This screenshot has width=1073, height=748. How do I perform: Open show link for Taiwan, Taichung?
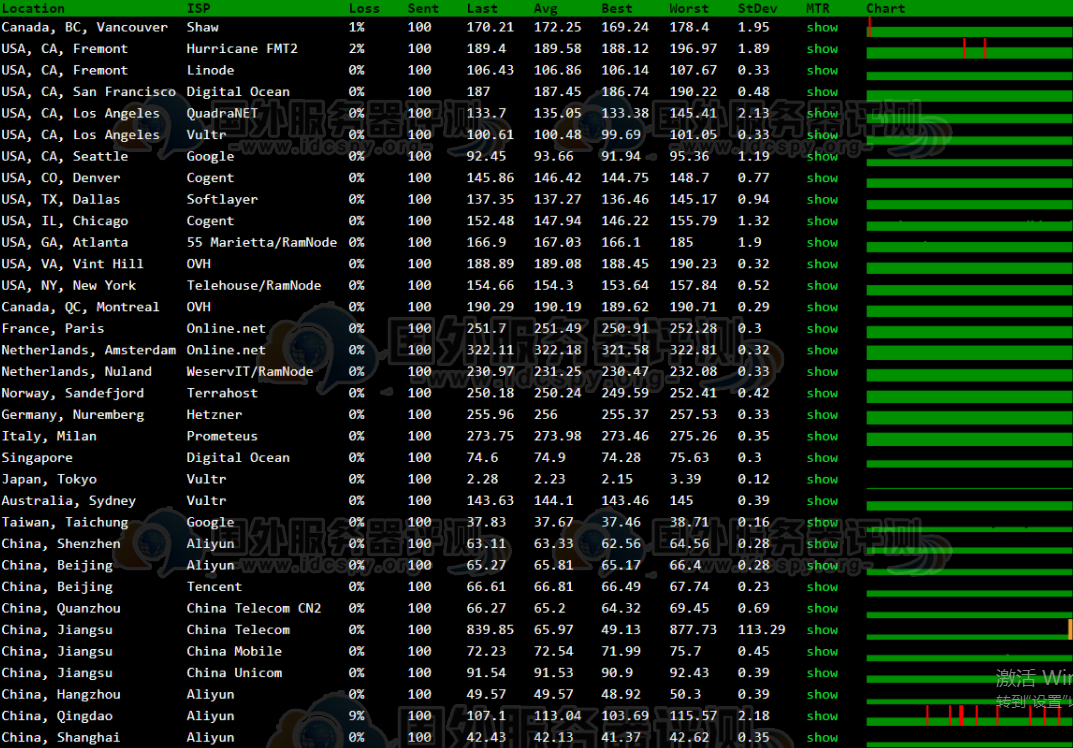tap(822, 522)
